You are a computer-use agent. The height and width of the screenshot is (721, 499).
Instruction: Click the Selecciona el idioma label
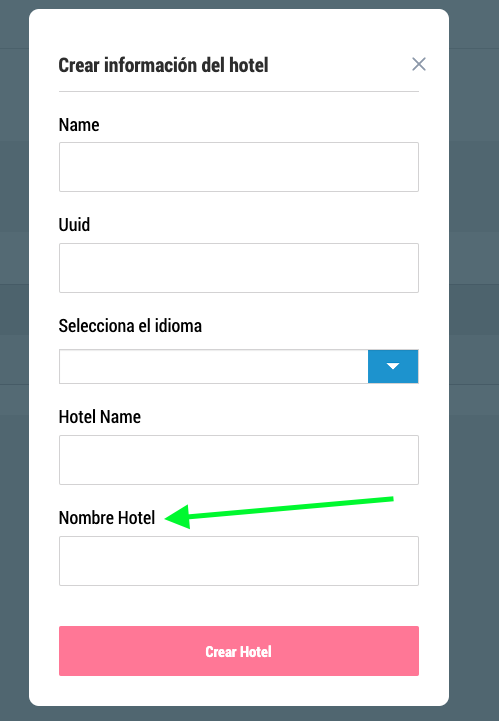pos(130,326)
